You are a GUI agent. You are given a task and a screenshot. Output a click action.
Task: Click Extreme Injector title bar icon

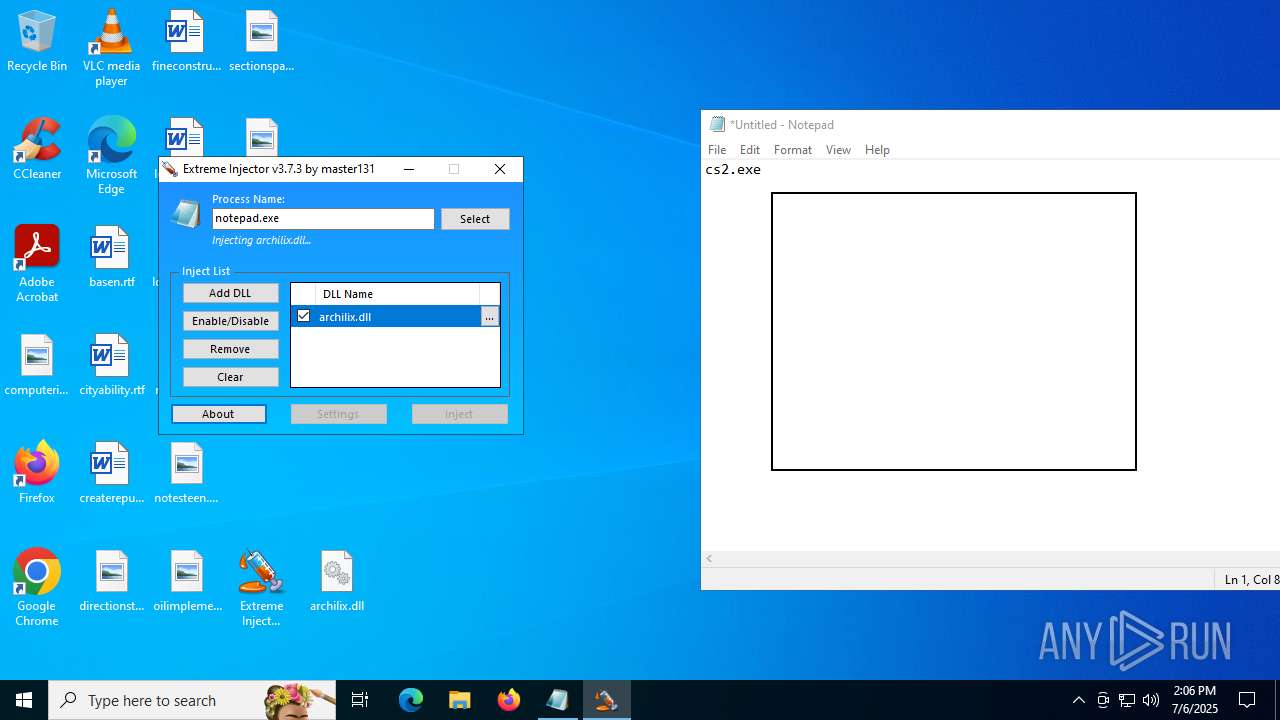(x=171, y=169)
